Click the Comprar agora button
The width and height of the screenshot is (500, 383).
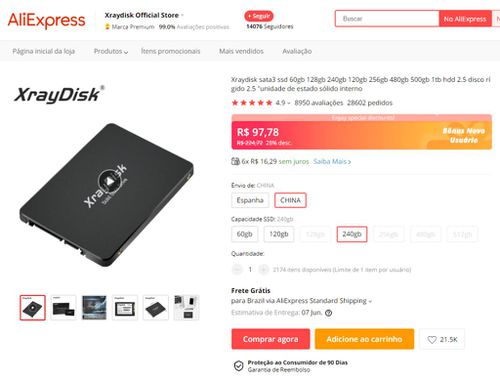(x=271, y=339)
